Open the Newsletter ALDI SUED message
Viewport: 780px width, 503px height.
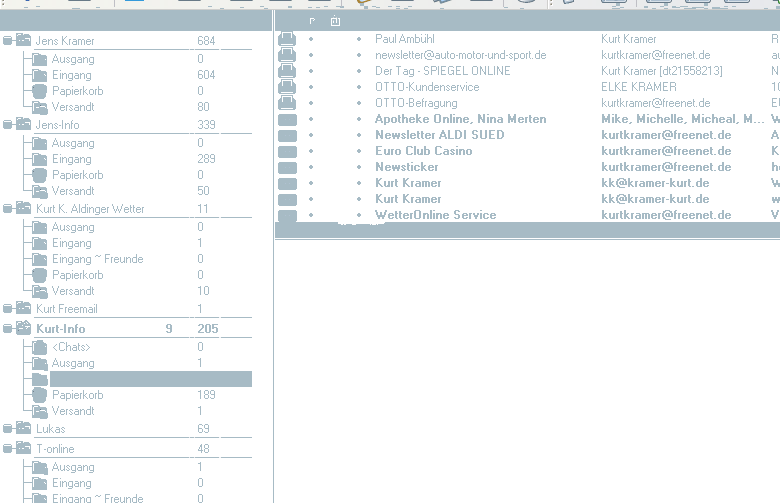point(439,135)
